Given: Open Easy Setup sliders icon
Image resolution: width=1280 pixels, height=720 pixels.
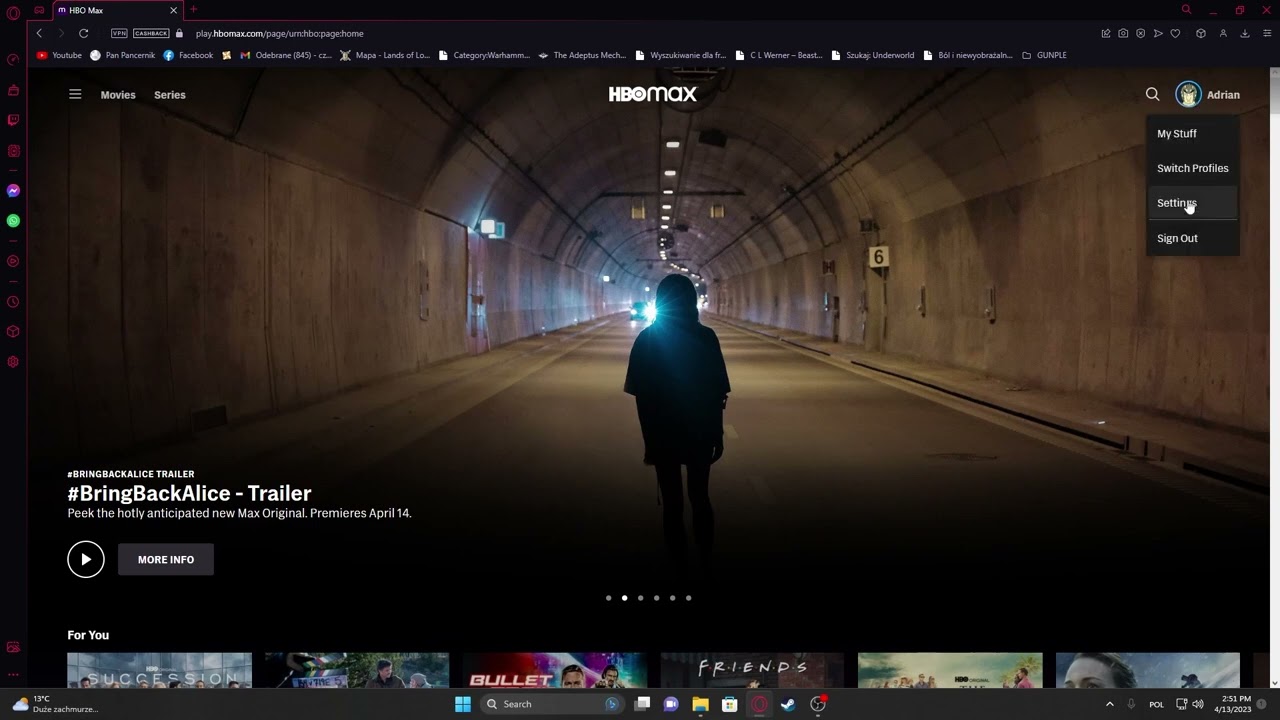Looking at the screenshot, I should pos(1267,33).
